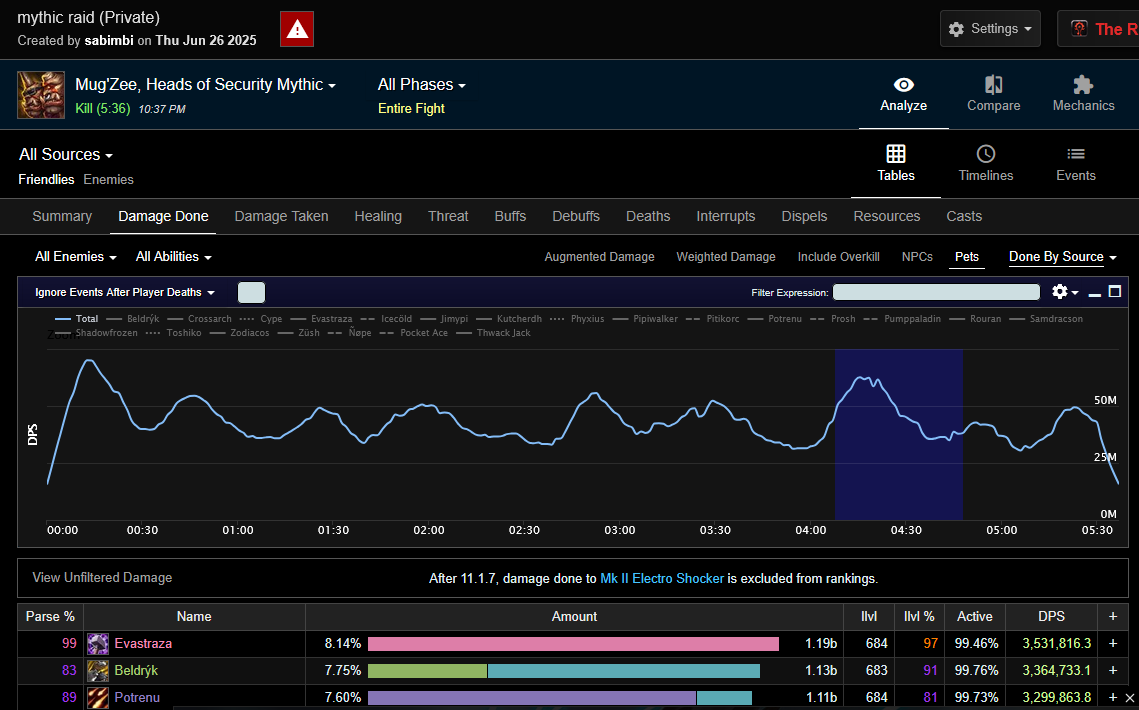Screen dimensions: 1139x710
Task: Open the All Phases dropdown
Action: click(421, 85)
